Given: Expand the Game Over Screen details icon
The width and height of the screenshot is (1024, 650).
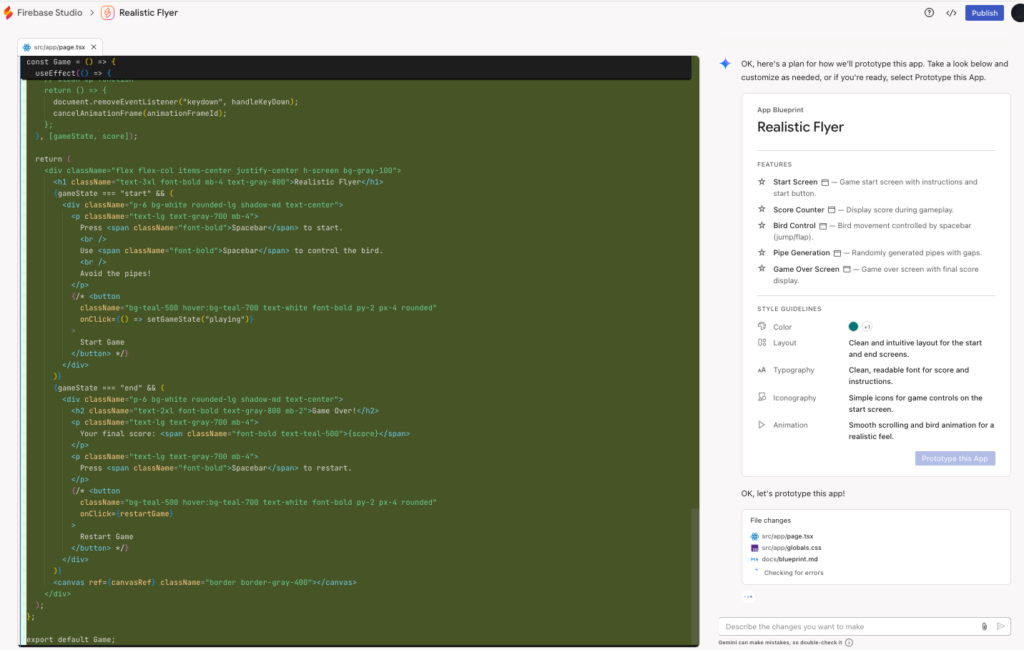Looking at the screenshot, I should 848,270.
